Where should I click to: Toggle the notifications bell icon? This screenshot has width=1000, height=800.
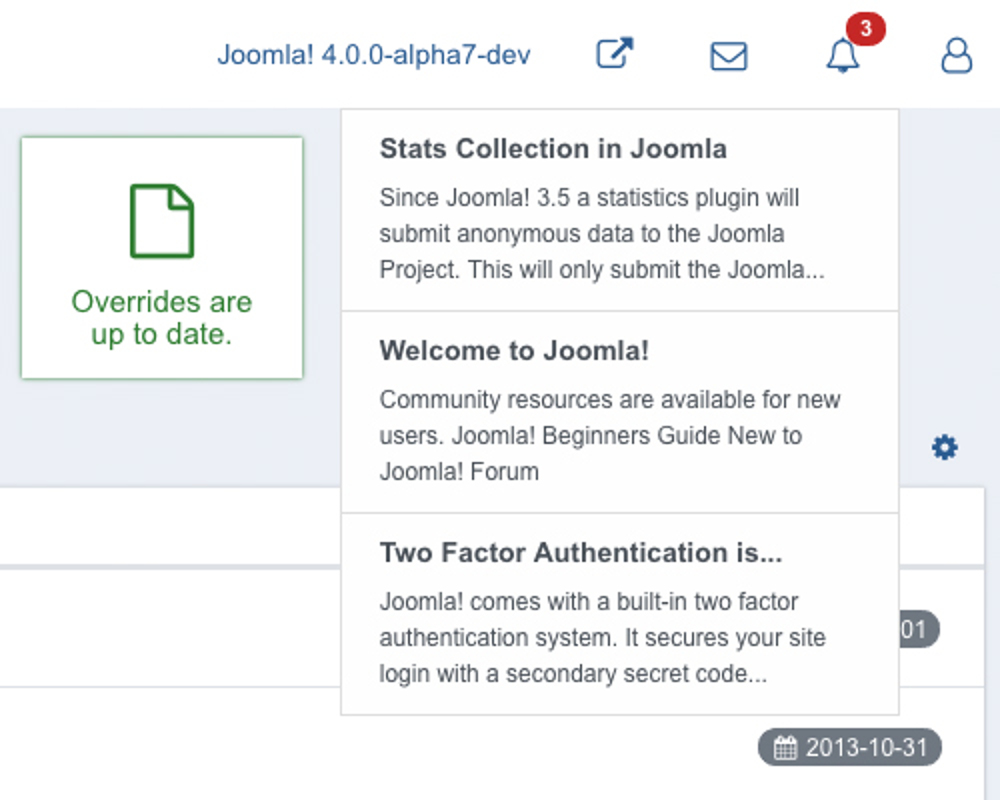click(x=843, y=56)
